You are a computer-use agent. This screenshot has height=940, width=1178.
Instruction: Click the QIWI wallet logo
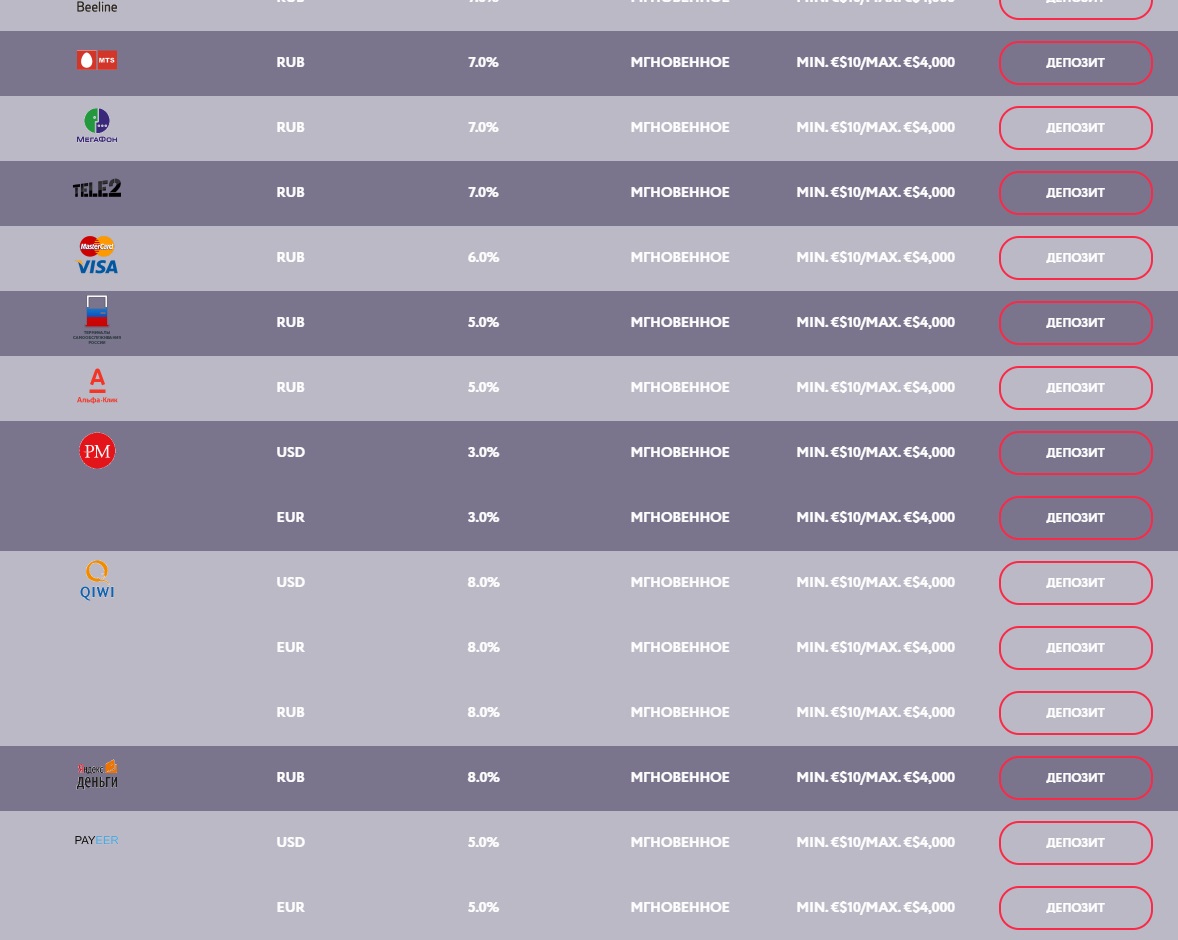coord(97,579)
